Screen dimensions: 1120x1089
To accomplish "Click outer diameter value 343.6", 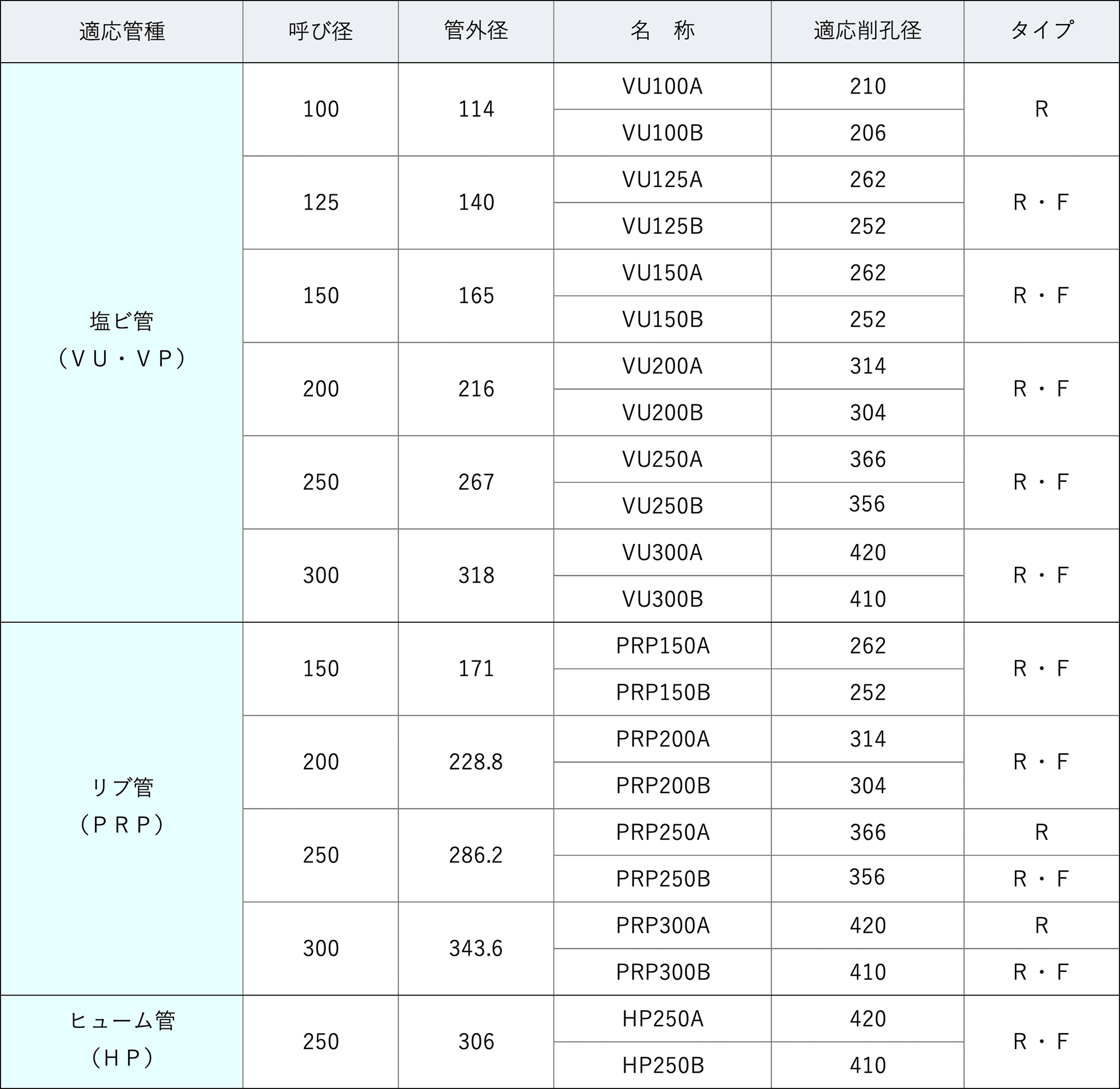I will pos(476,948).
